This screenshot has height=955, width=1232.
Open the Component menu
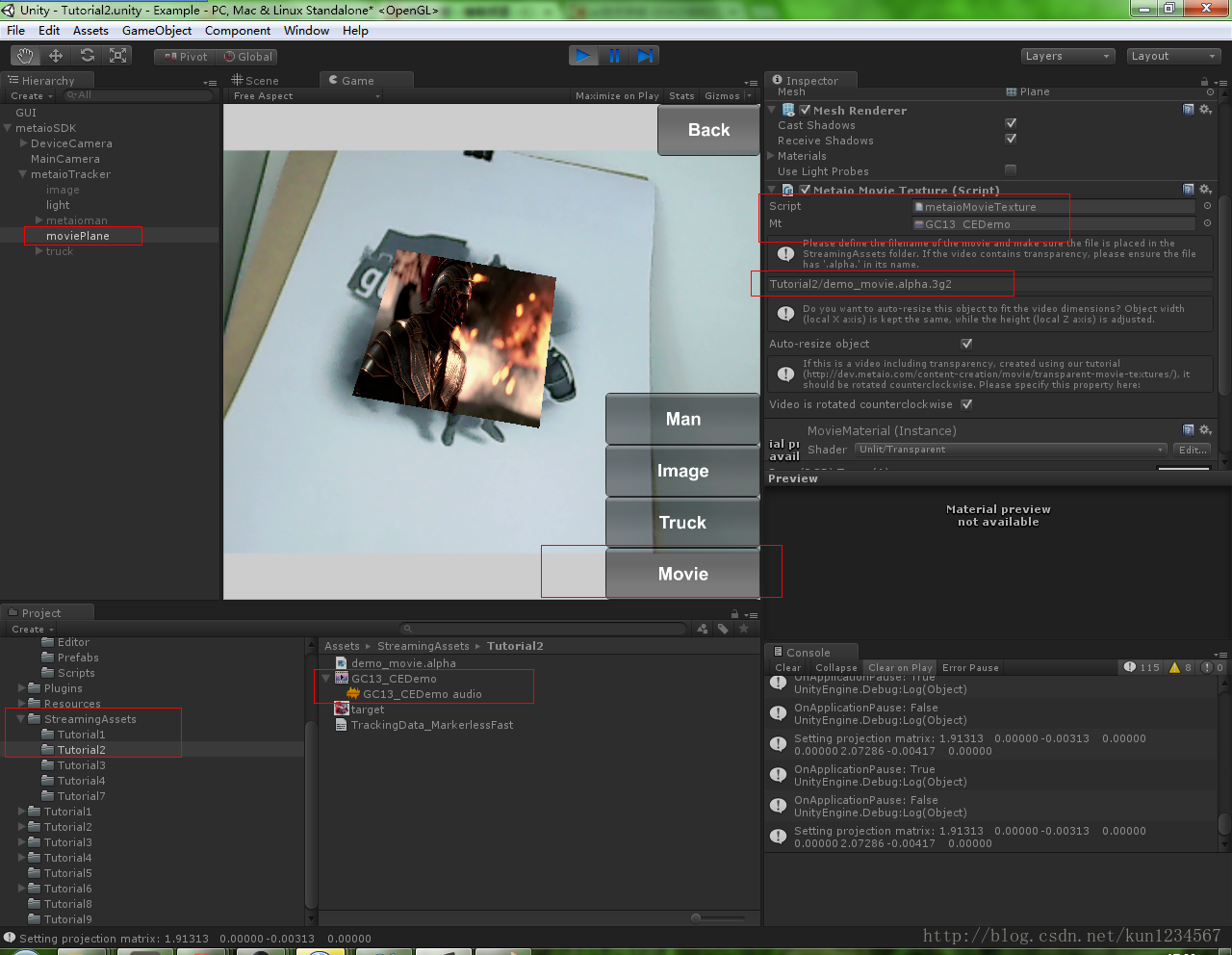point(238,31)
